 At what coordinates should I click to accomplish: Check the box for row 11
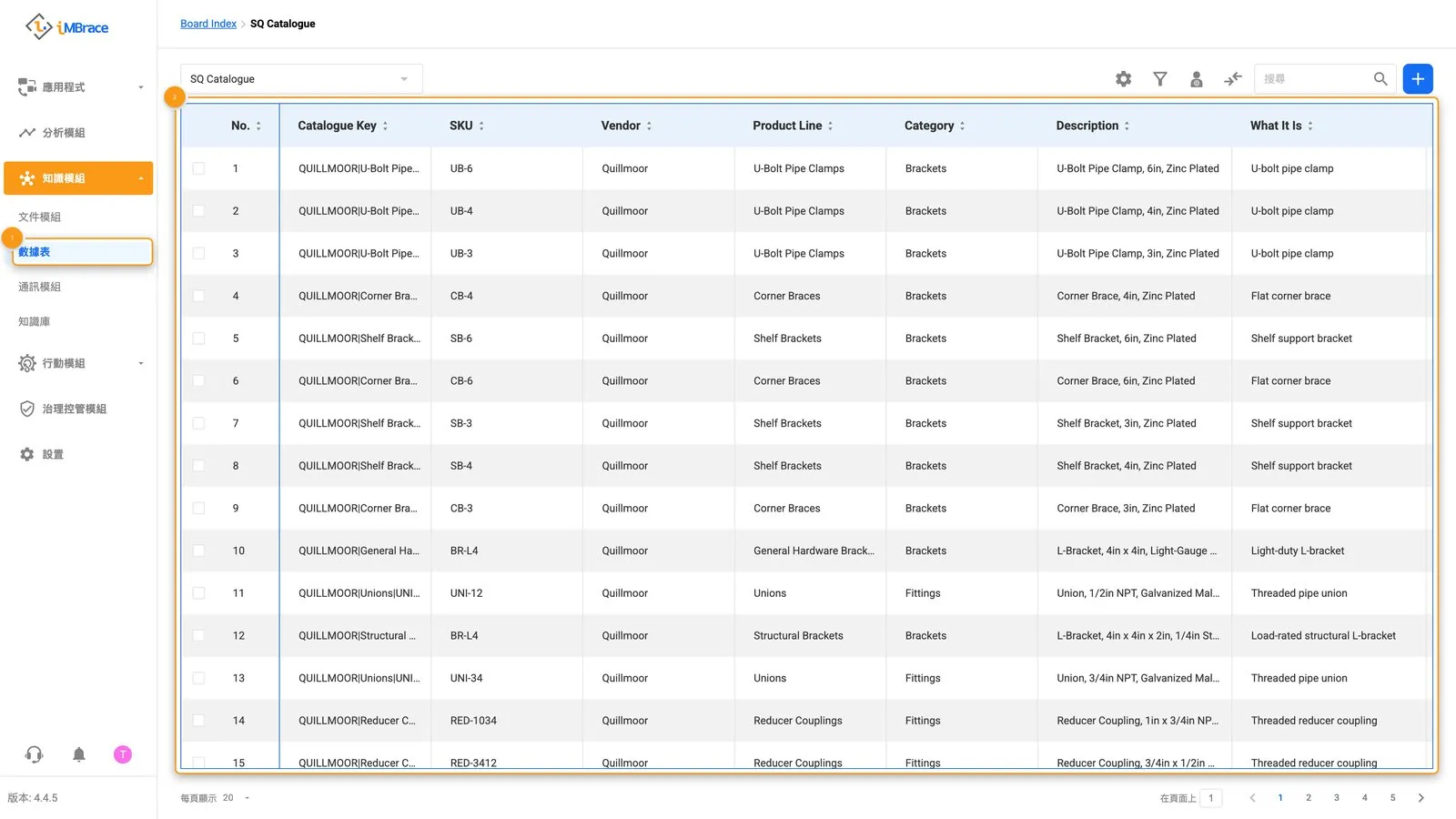pyautogui.click(x=198, y=593)
